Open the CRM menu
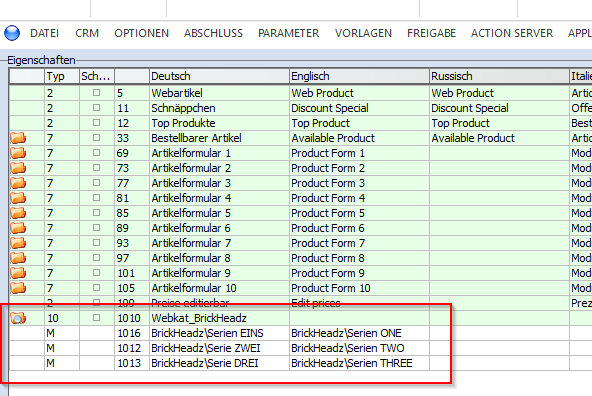 pos(87,33)
